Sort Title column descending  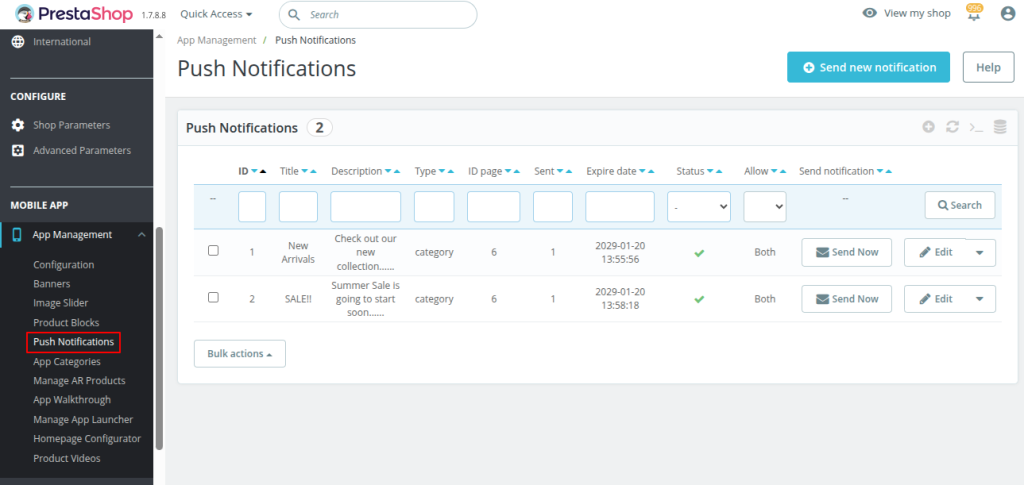(304, 172)
